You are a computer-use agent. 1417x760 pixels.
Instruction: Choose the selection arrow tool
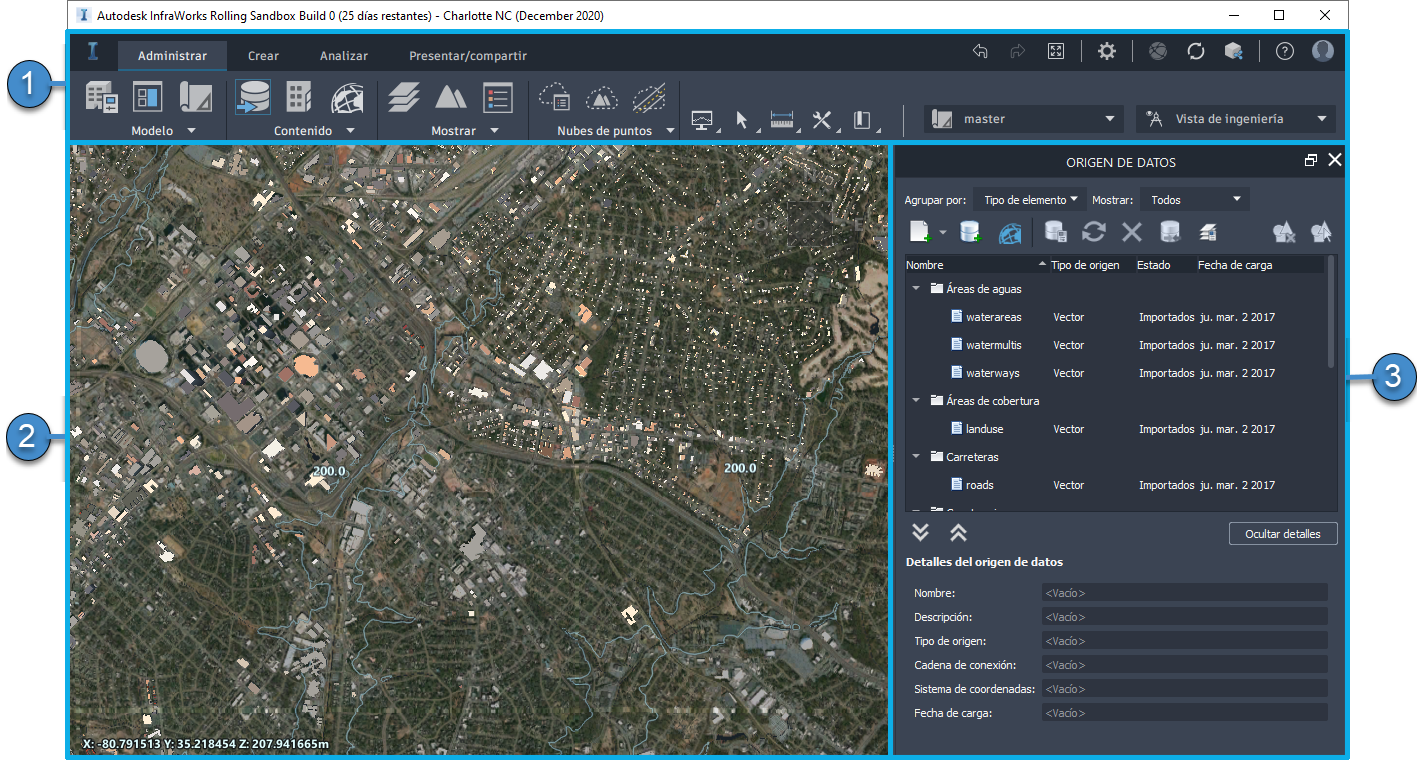click(x=741, y=120)
